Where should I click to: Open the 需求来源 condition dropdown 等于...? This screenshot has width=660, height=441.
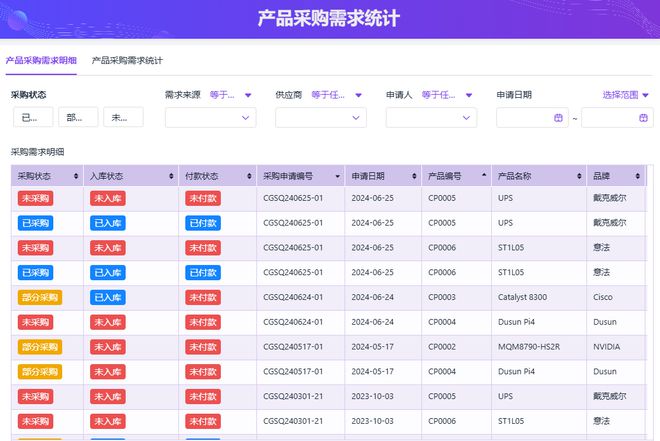230,95
